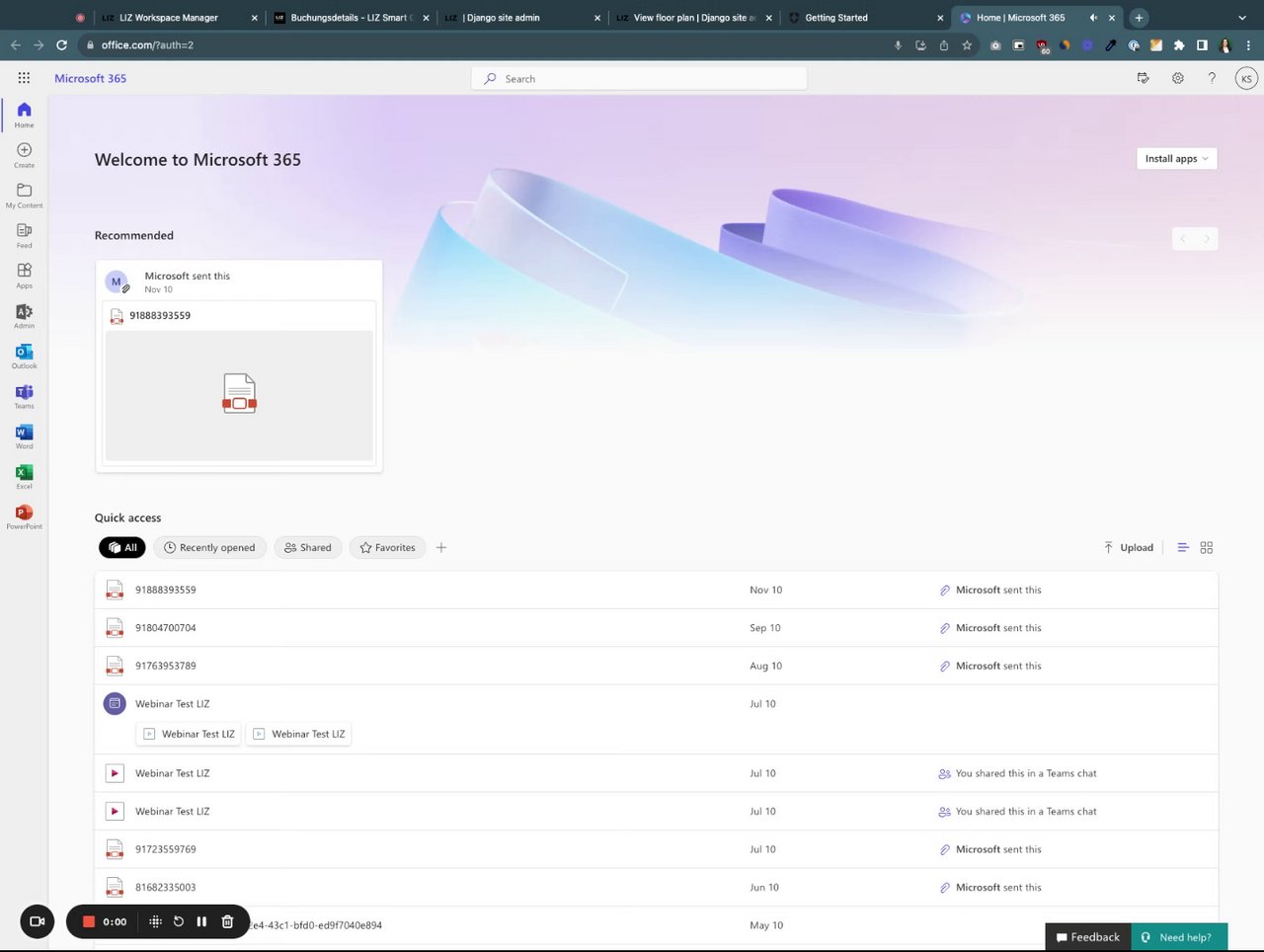Expand the Install apps dropdown
1264x952 pixels.
[1176, 158]
